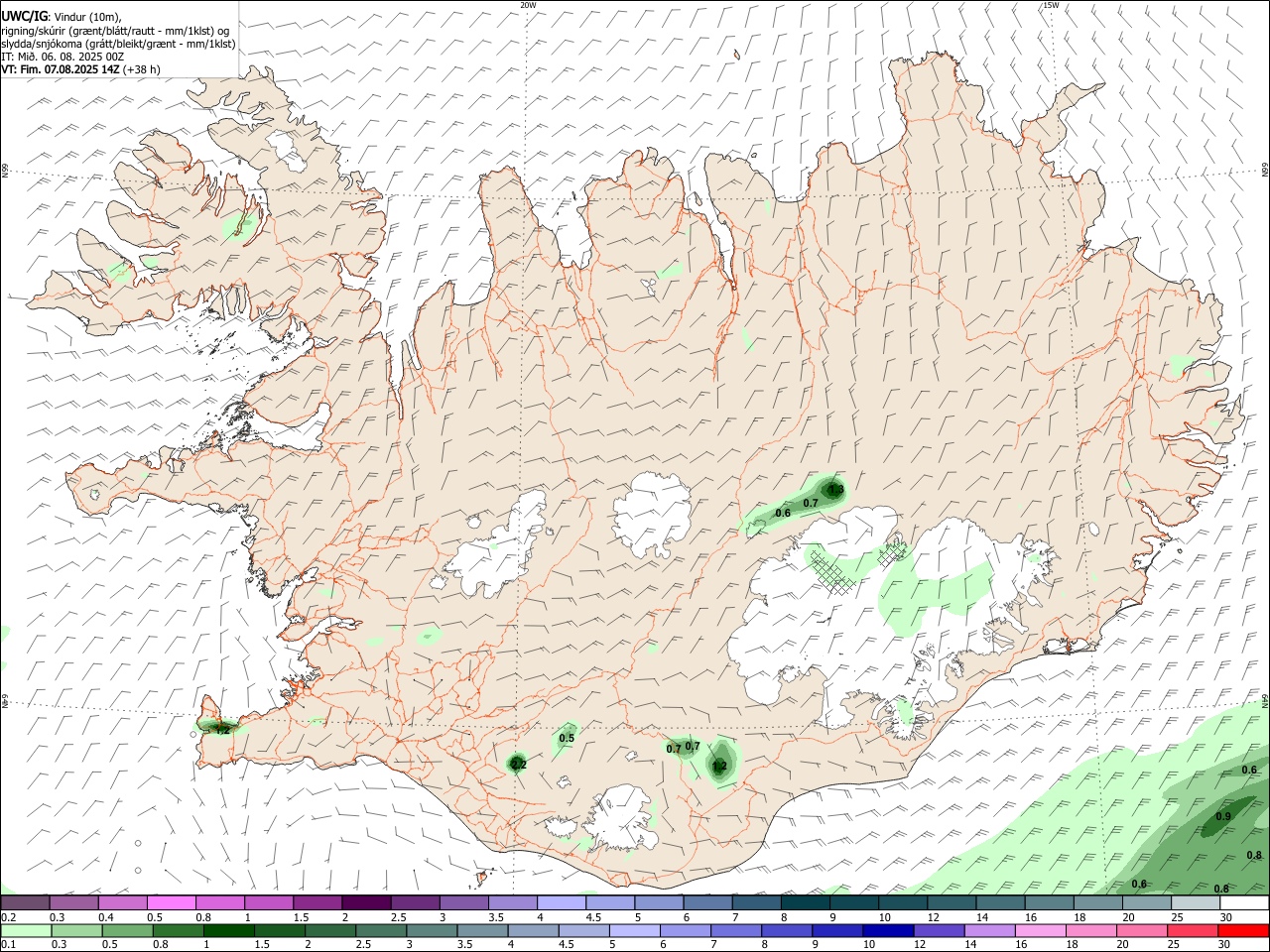This screenshot has width=1270, height=952.
Task: Pick the slate blue 6 swatch in snow scale
Action: tap(708, 903)
